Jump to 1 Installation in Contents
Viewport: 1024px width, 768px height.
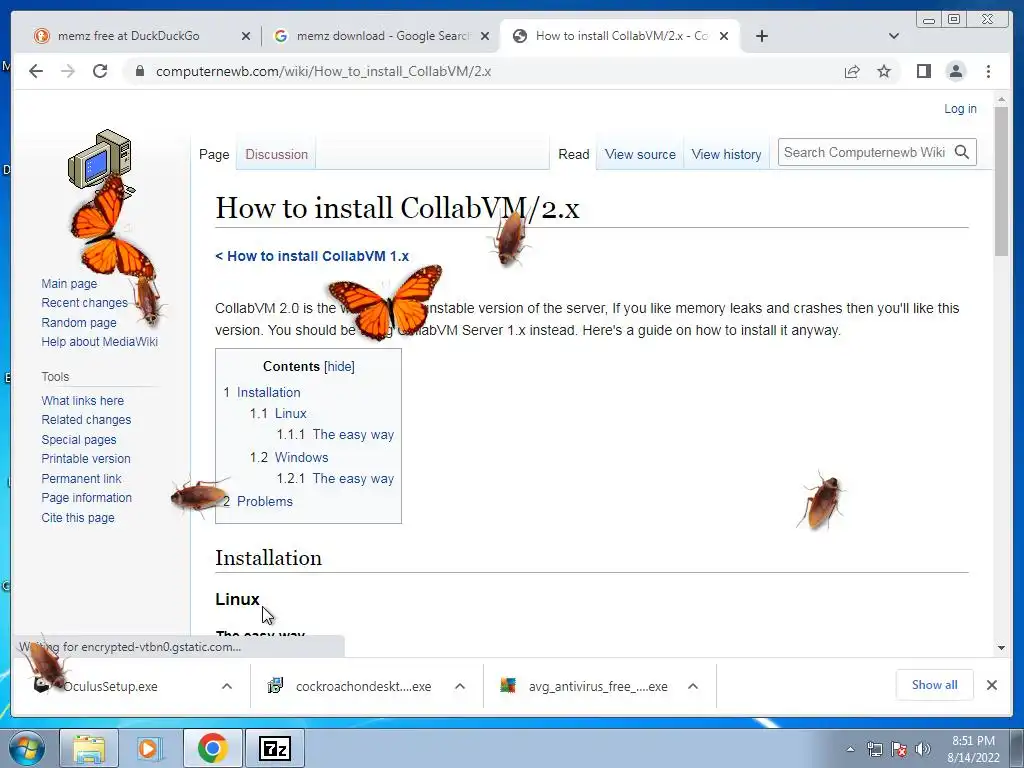click(x=262, y=392)
